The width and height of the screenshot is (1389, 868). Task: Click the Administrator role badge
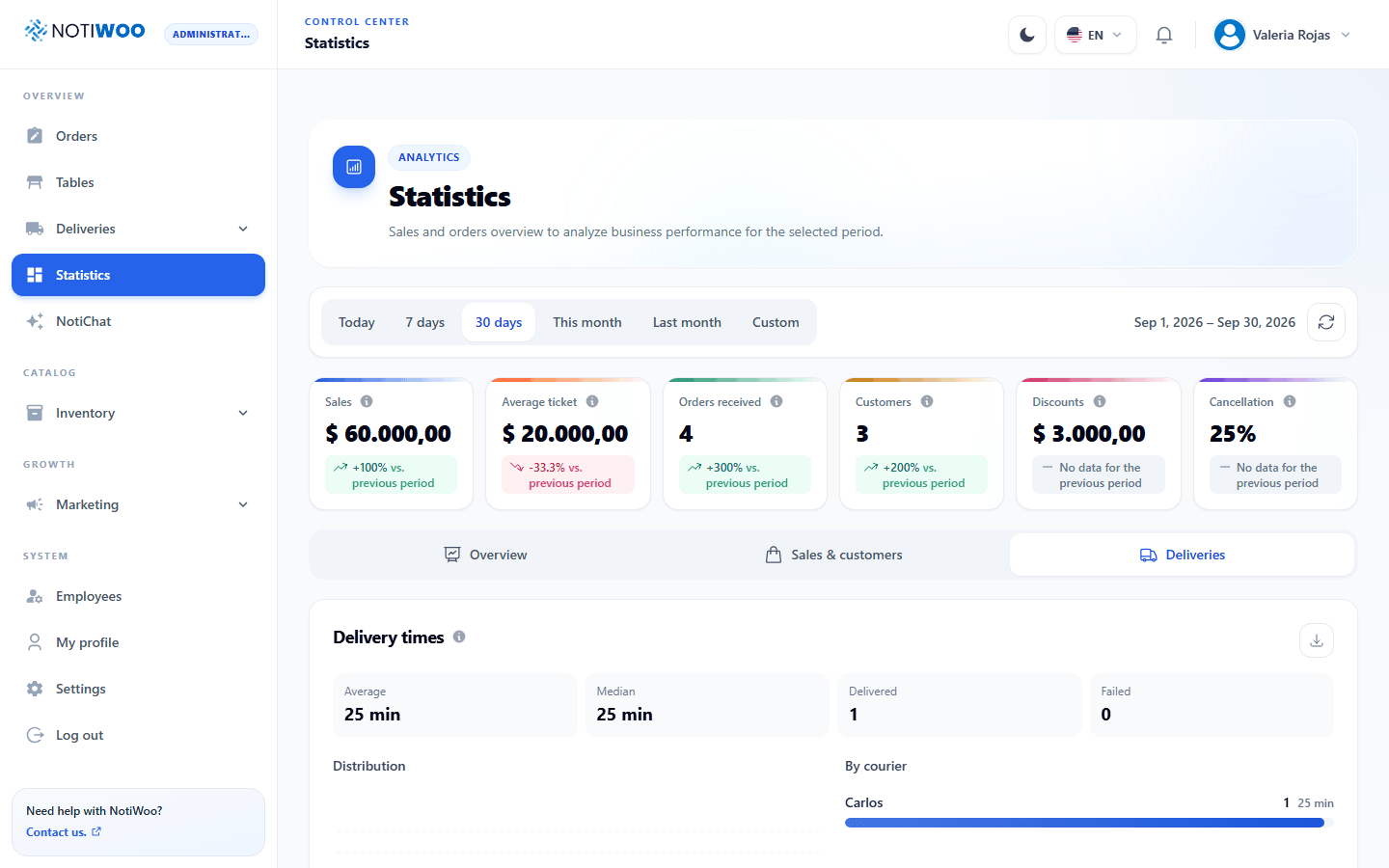211,34
